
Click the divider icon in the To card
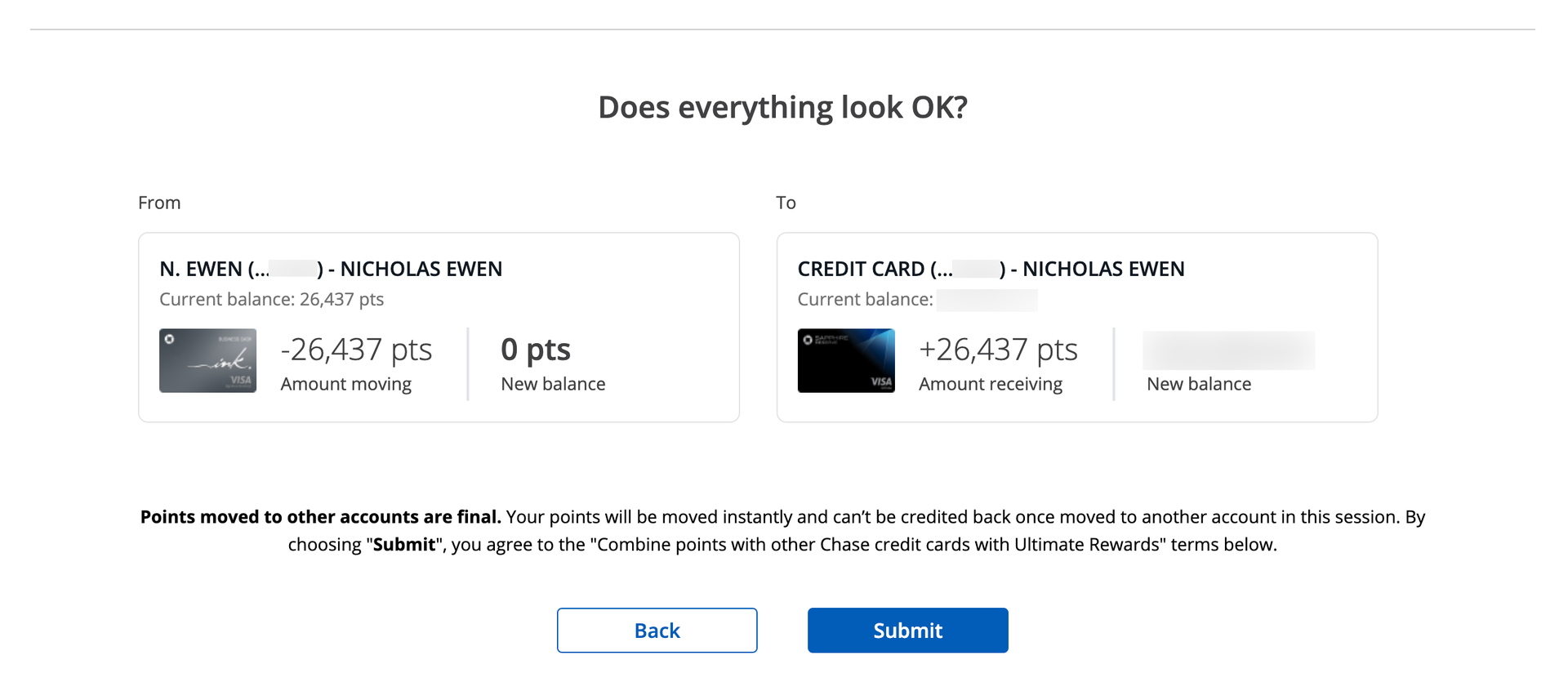pyautogui.click(x=1114, y=363)
